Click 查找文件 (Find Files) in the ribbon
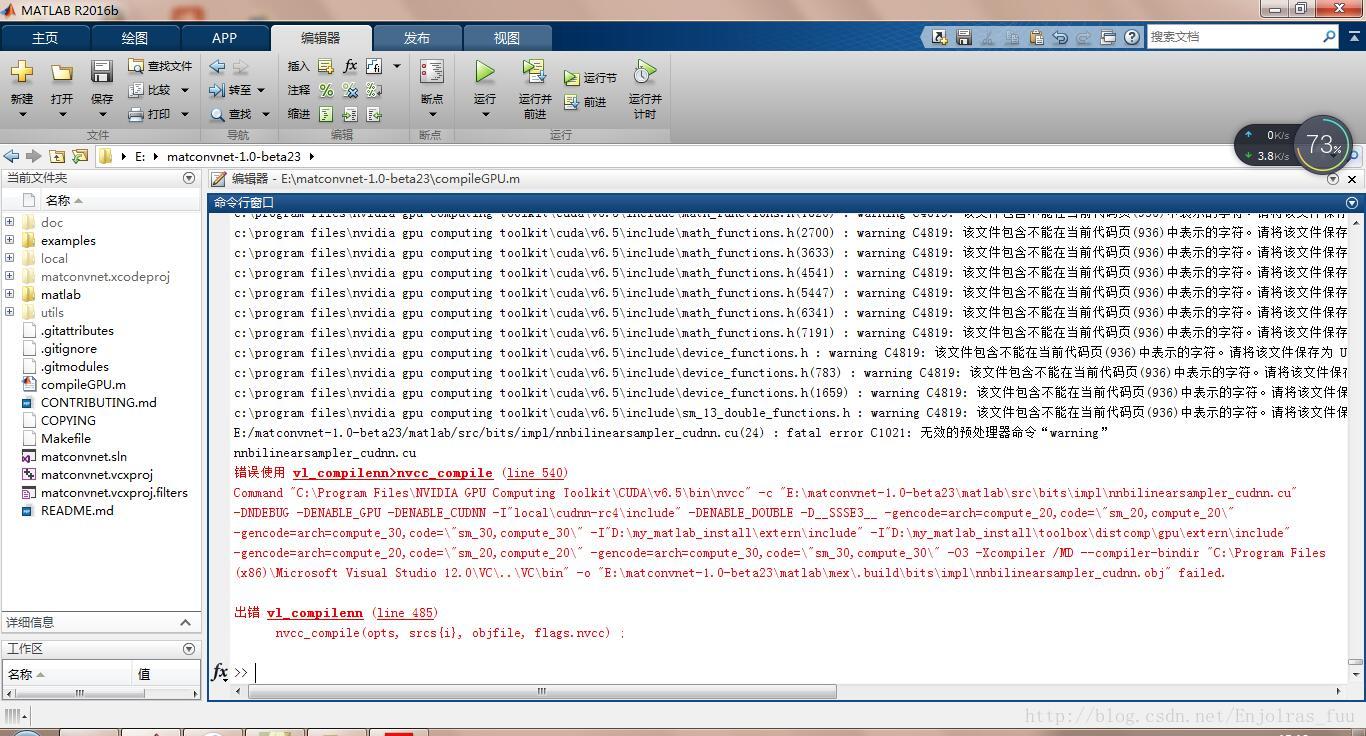1366x736 pixels. [160, 66]
